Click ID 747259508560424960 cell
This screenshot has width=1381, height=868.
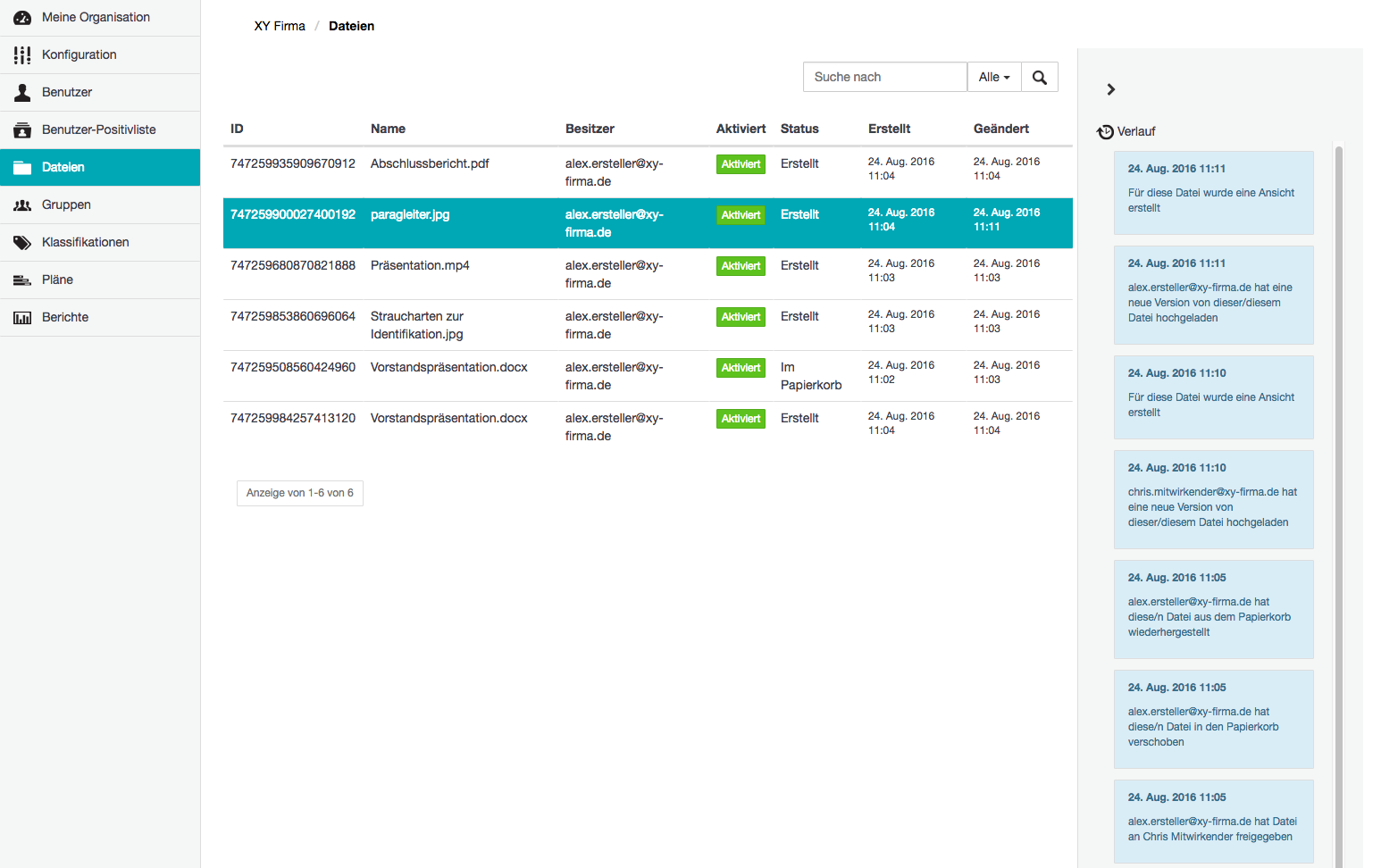click(293, 368)
